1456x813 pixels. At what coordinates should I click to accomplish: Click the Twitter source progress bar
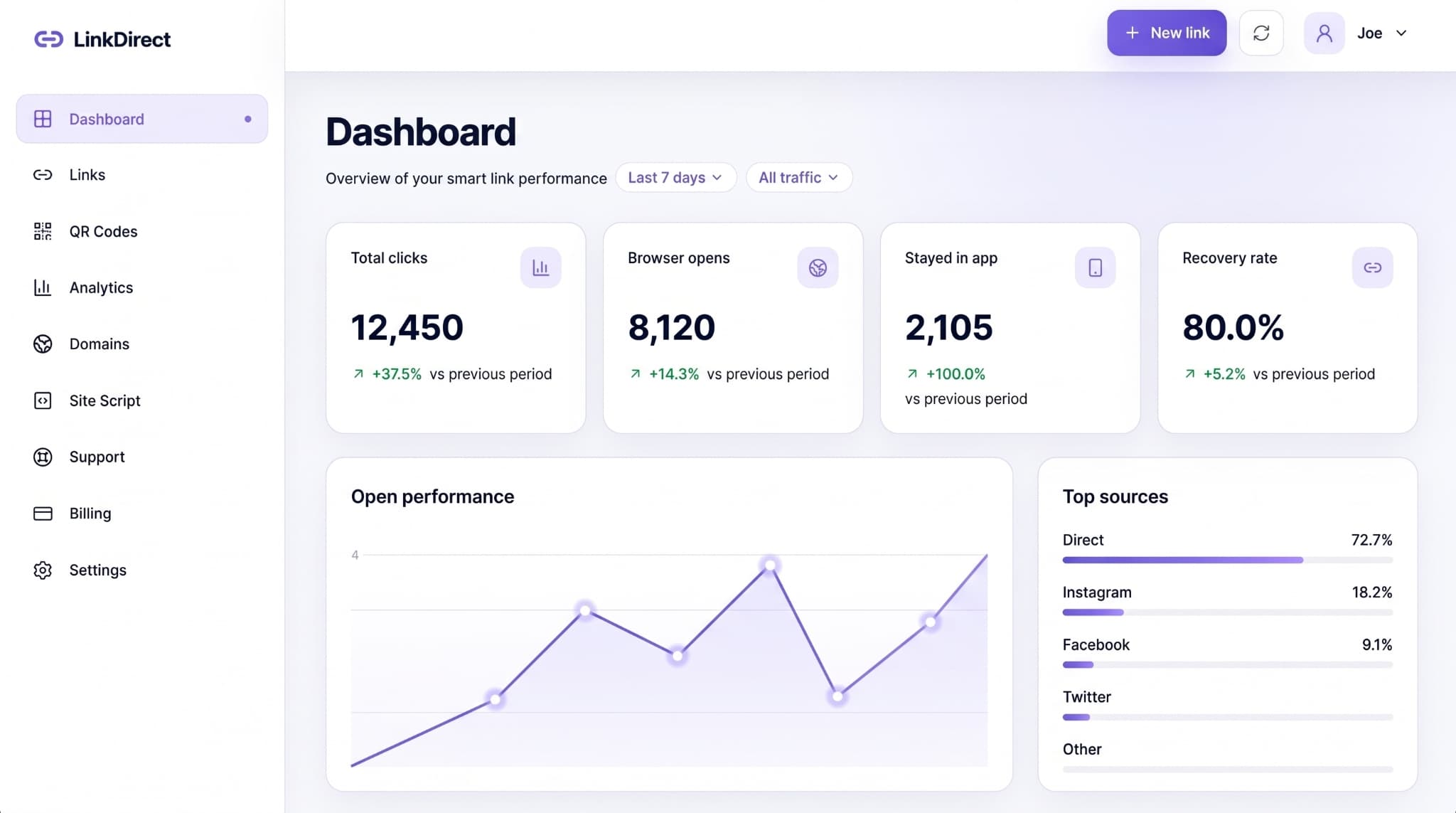pyautogui.click(x=1227, y=717)
